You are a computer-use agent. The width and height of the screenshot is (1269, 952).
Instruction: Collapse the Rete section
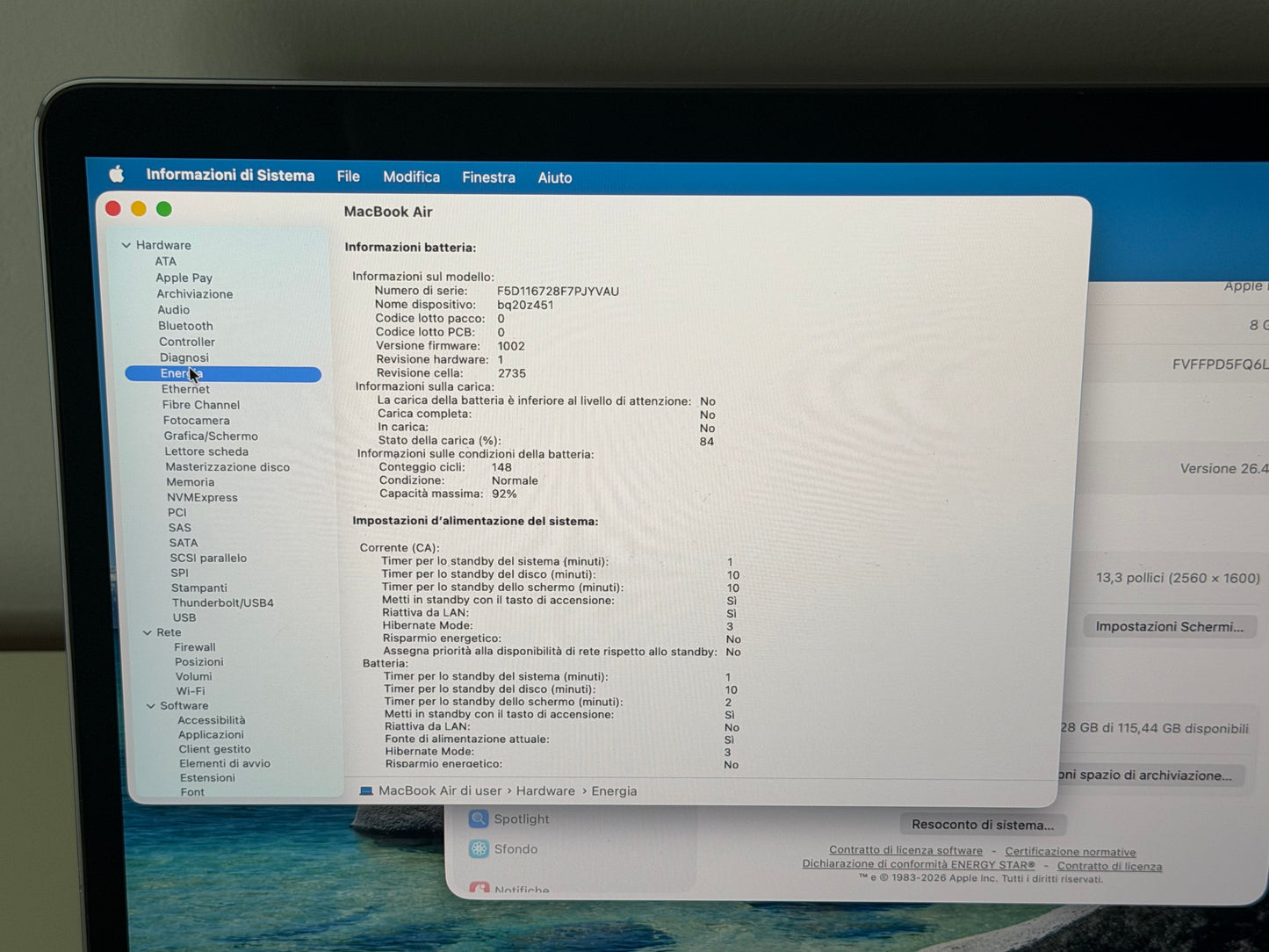point(148,632)
